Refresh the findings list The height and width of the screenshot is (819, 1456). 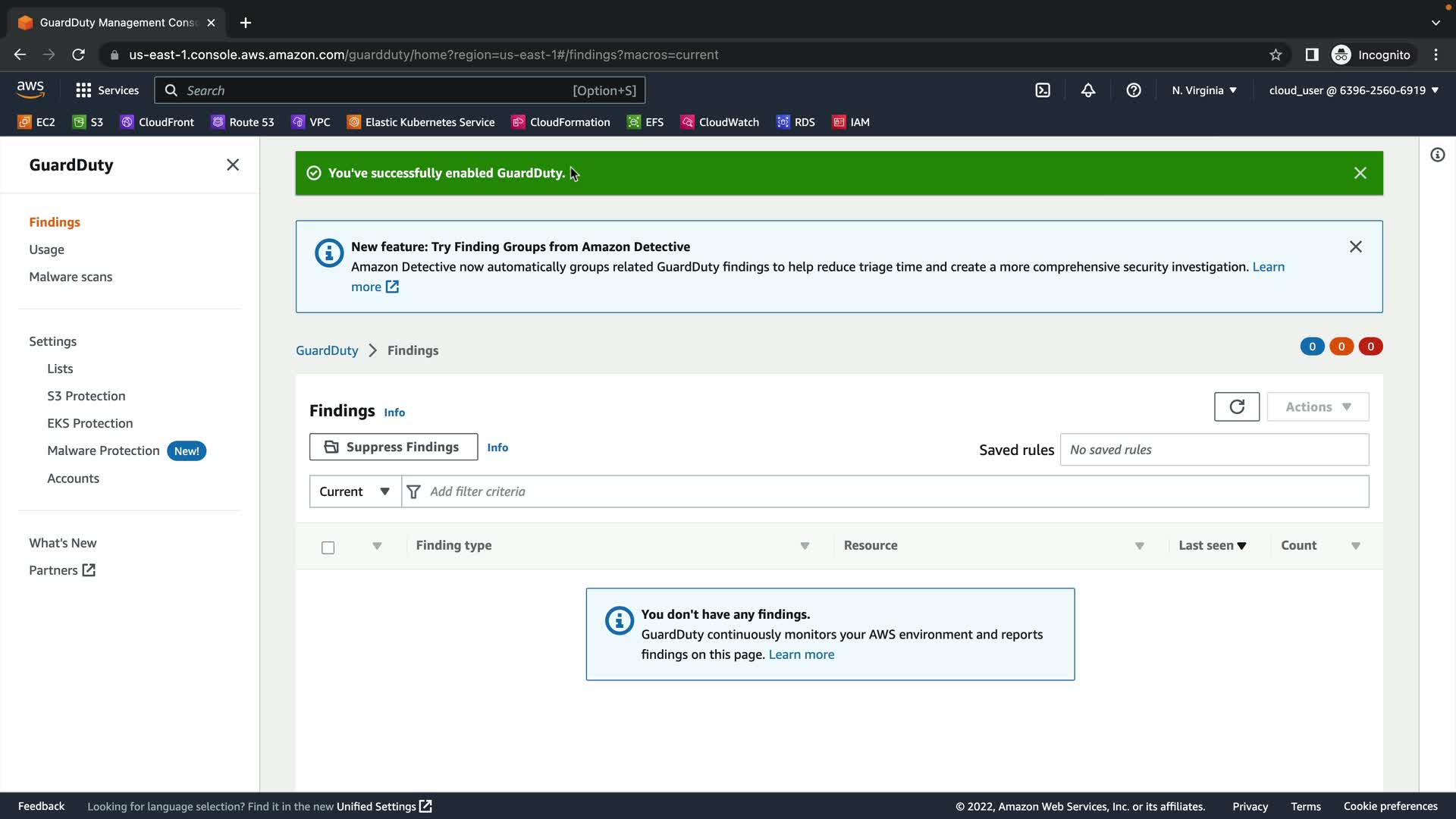point(1236,407)
